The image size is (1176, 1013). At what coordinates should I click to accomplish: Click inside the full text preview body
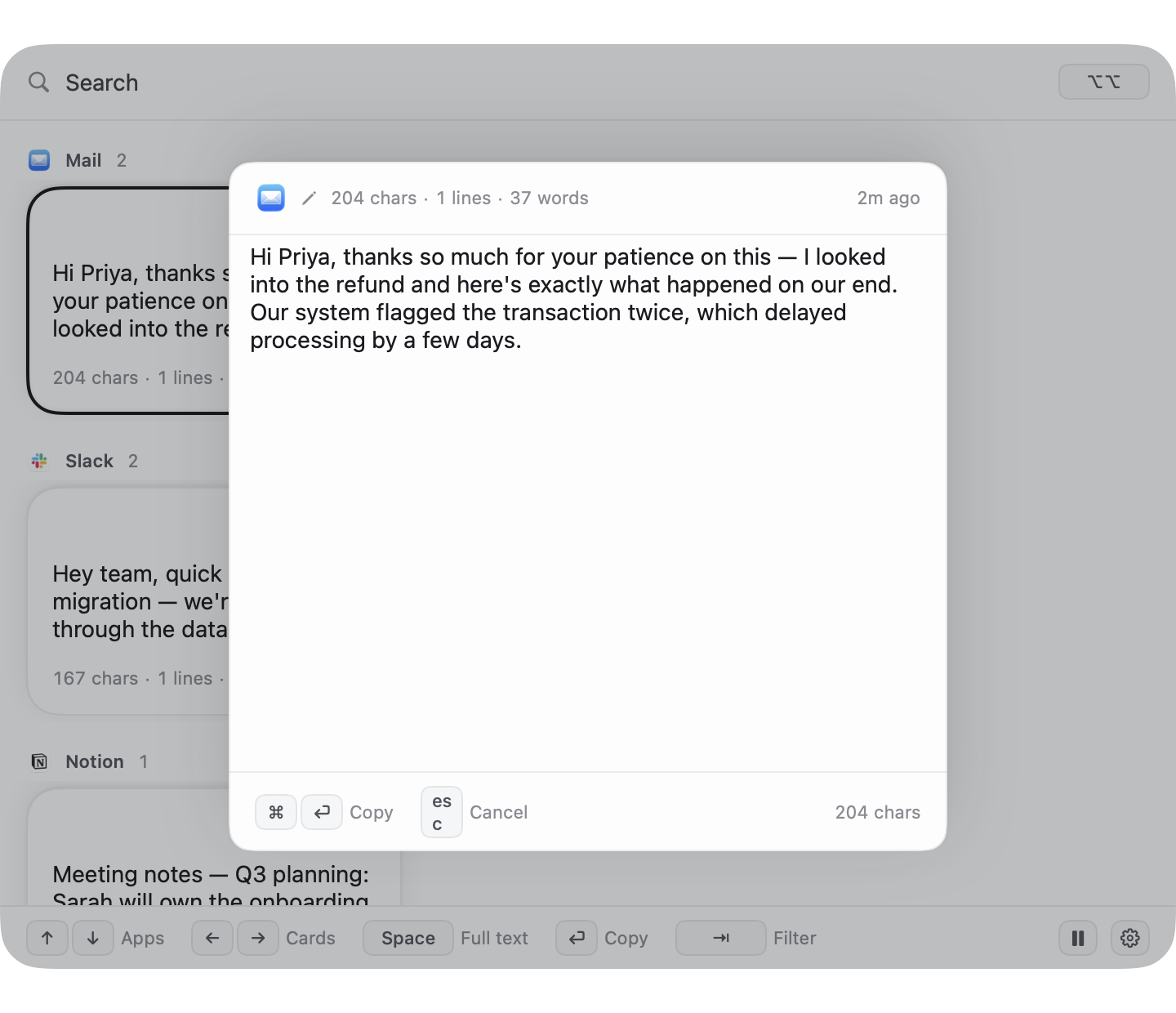click(588, 503)
